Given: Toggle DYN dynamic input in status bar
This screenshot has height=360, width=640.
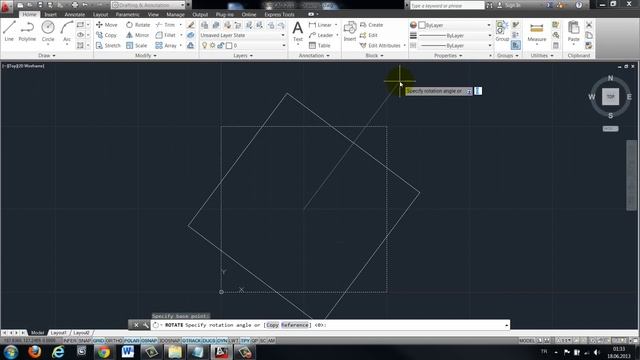Looking at the screenshot, I should click(x=222, y=341).
